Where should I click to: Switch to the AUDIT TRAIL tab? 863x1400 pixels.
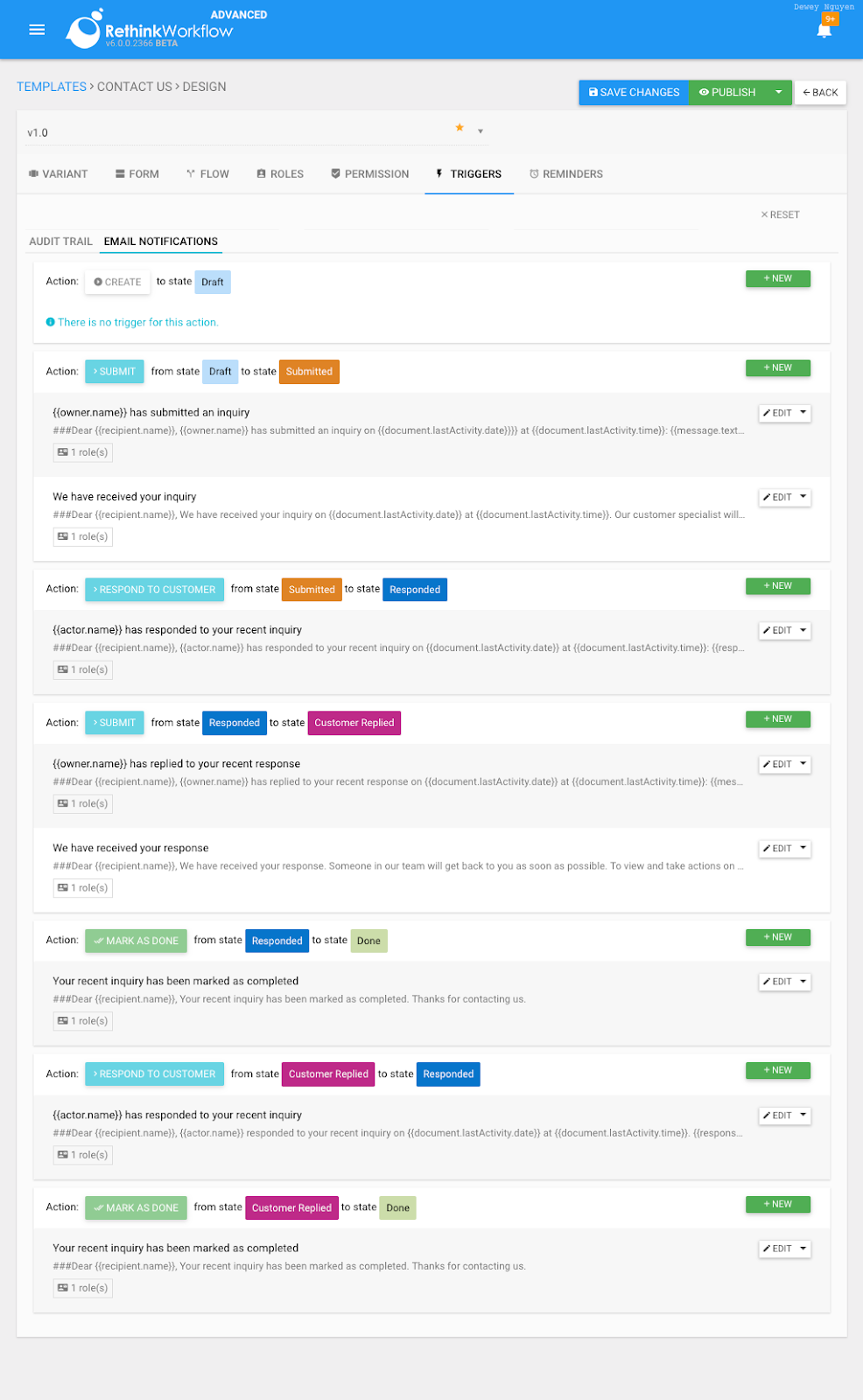point(60,241)
